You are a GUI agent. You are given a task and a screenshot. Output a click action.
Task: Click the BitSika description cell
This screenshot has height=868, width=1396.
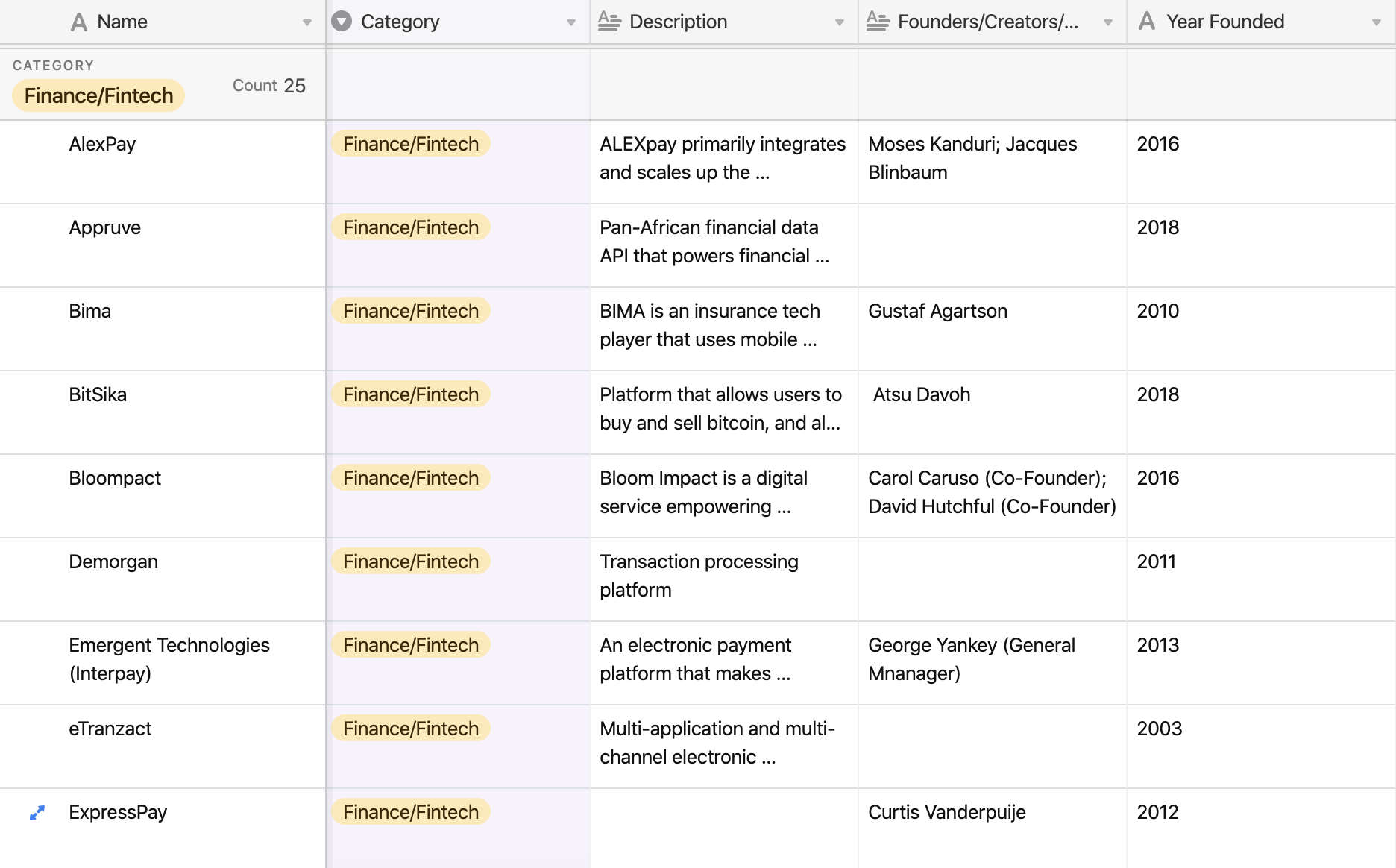(722, 409)
